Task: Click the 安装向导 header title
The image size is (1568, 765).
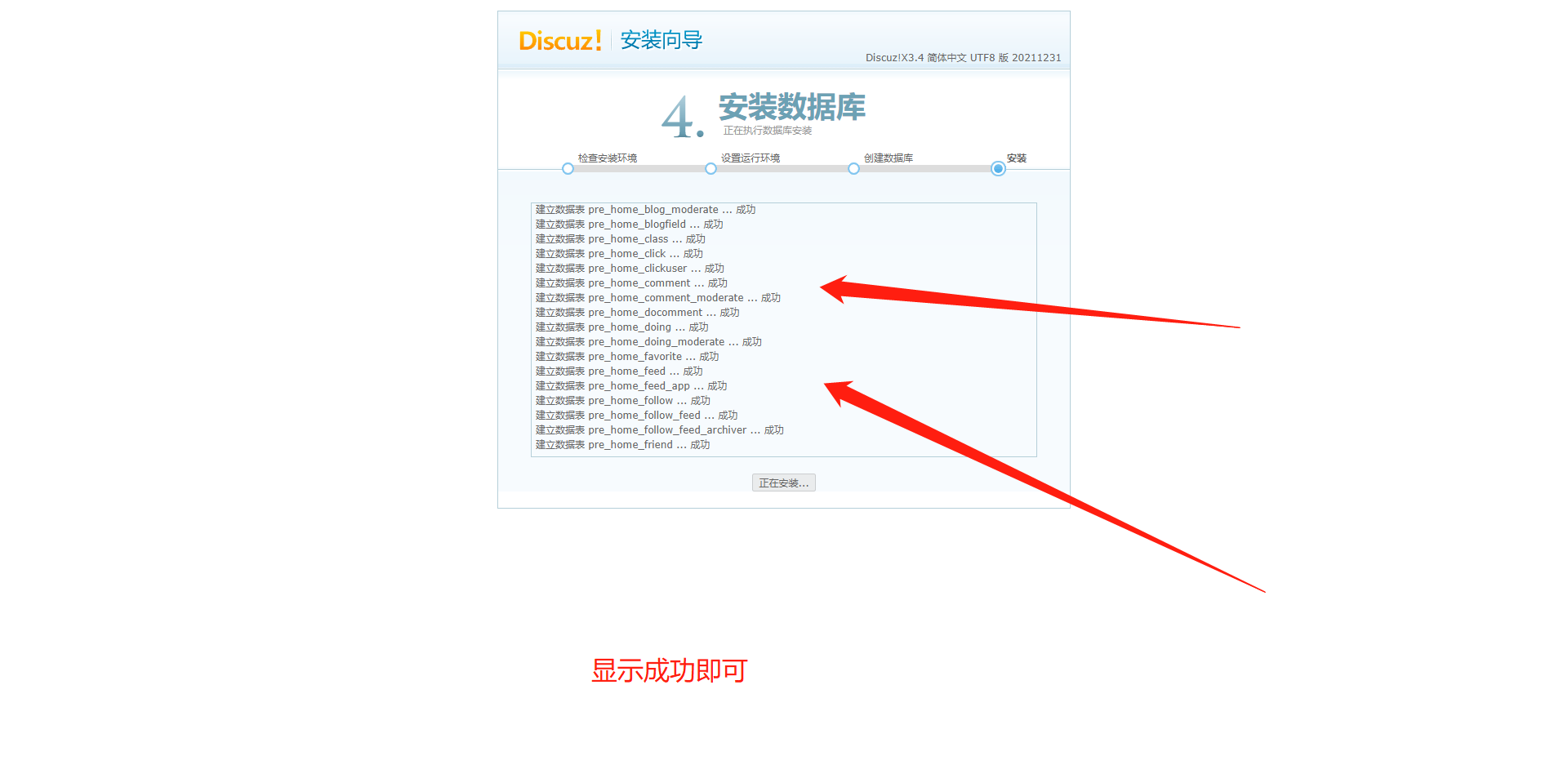Action: pyautogui.click(x=661, y=40)
